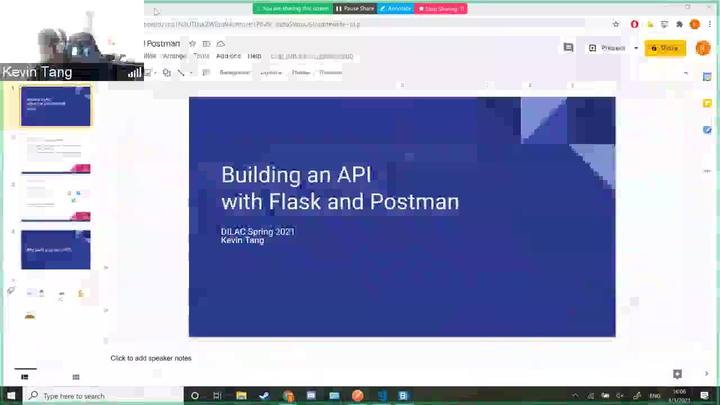Switch to filmstrip view button
Image resolution: width=720 pixels, height=405 pixels.
coord(25,377)
